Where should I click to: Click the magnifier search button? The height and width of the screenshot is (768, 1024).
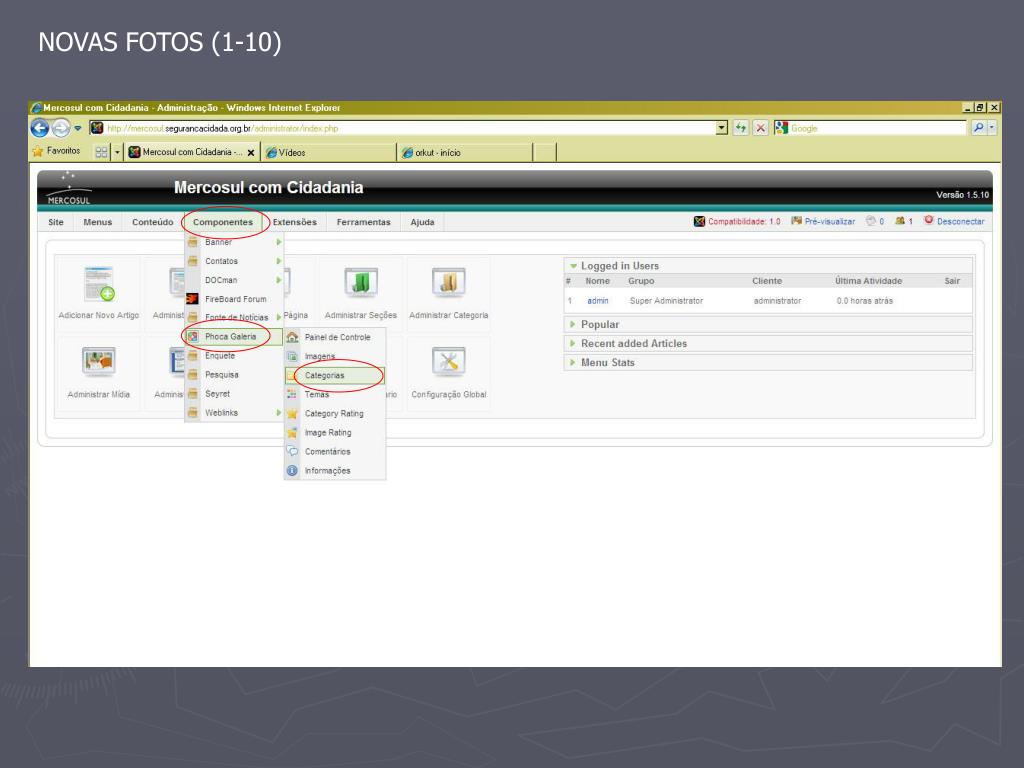(978, 128)
